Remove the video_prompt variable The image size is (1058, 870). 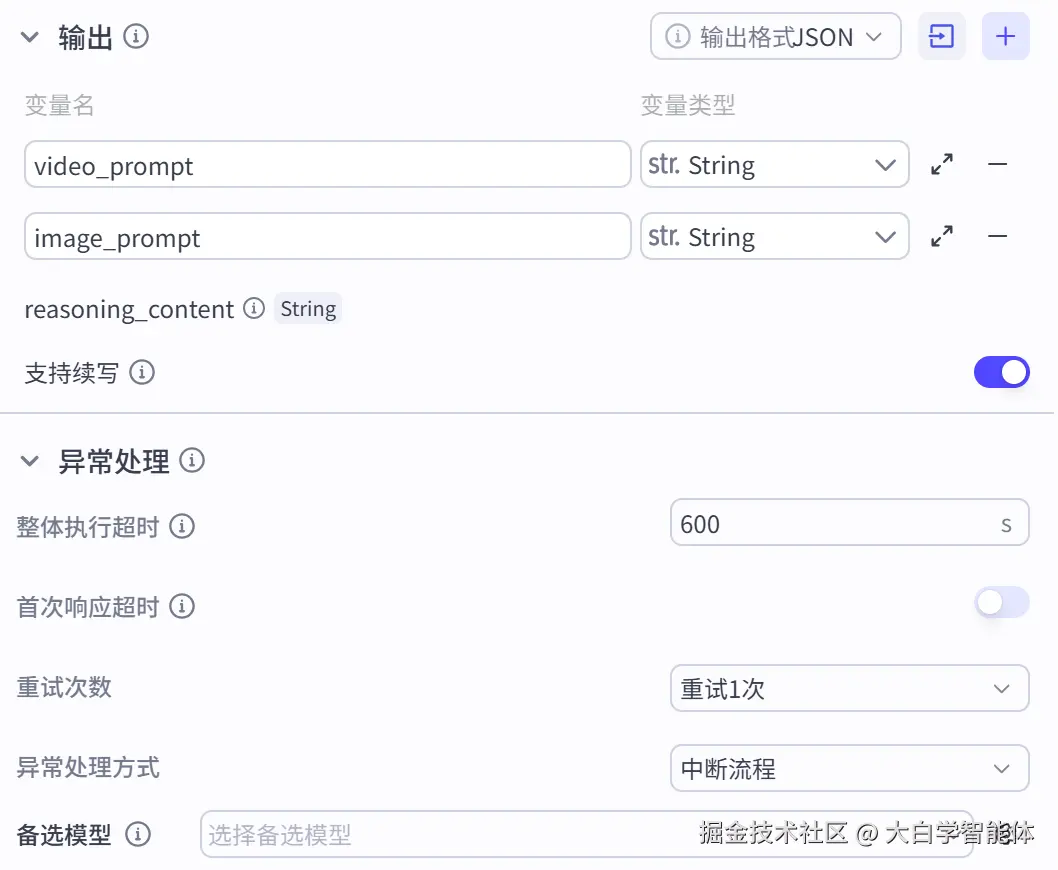pos(997,165)
